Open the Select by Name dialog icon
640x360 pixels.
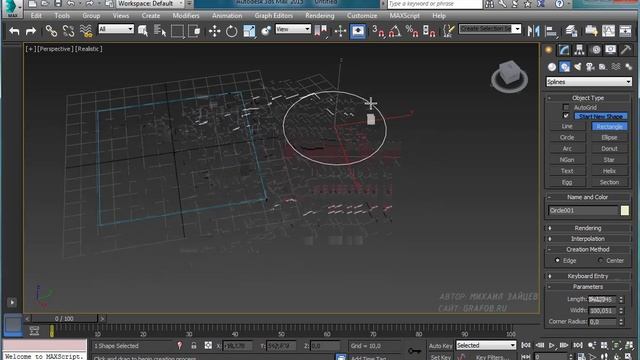pos(160,31)
